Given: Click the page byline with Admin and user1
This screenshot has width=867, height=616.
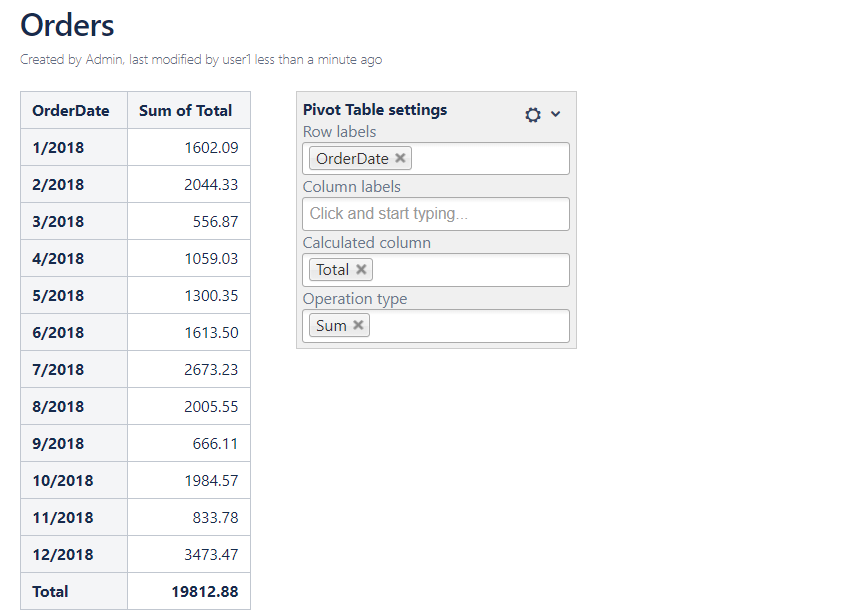Looking at the screenshot, I should pyautogui.click(x=200, y=60).
